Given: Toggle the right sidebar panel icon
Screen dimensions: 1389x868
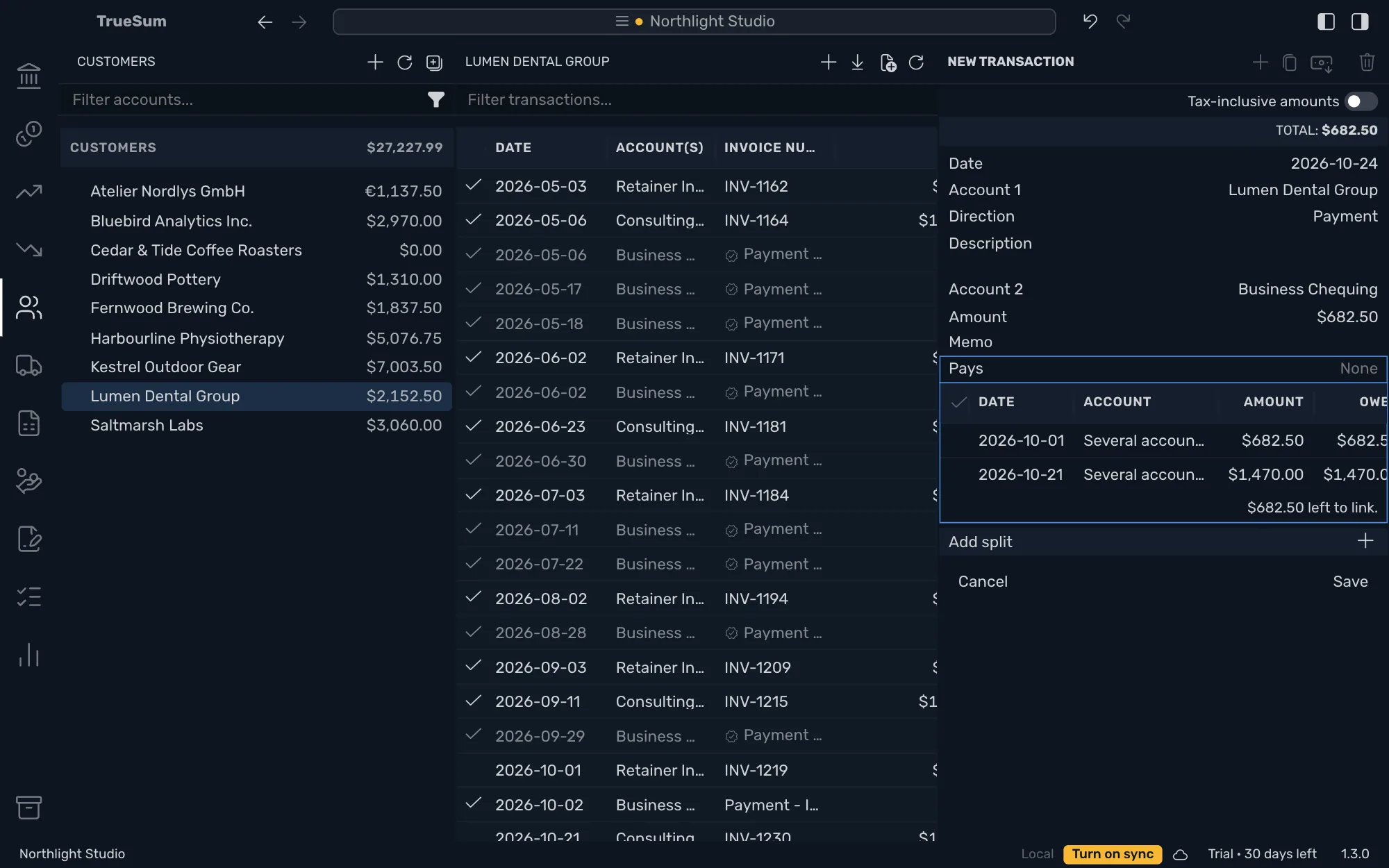Looking at the screenshot, I should 1360,22.
